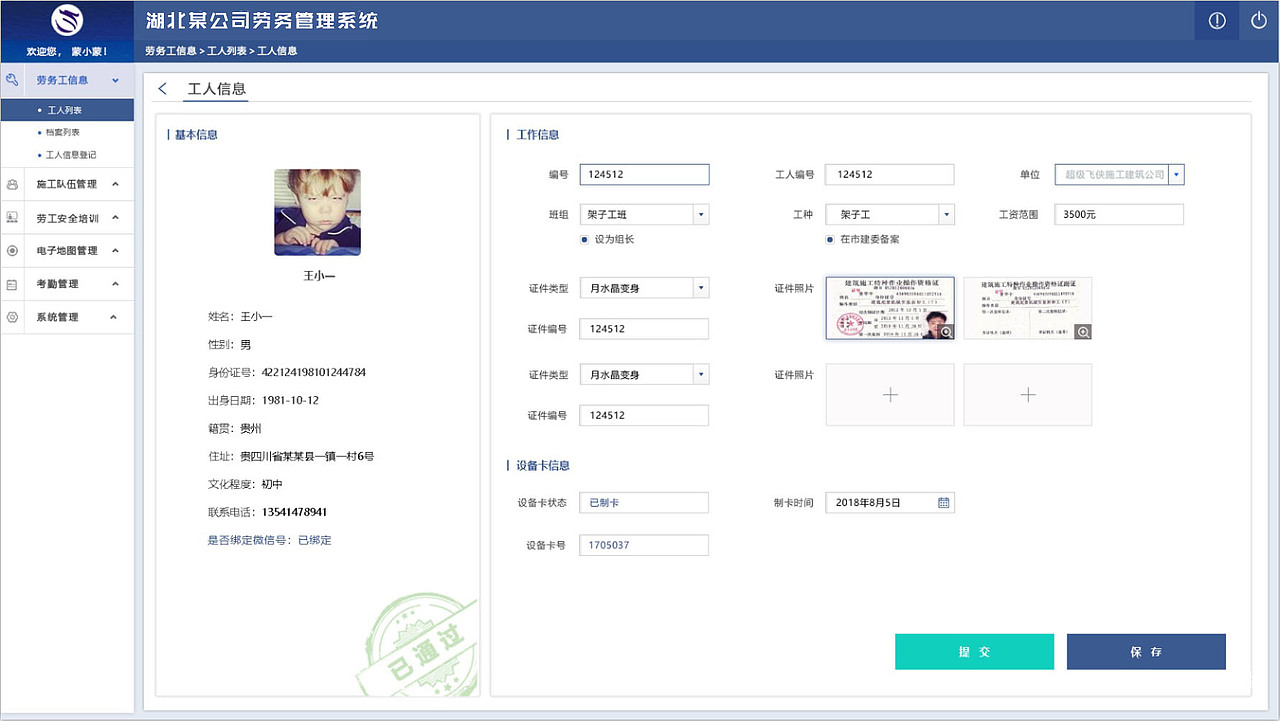Click phone number 13541478941
The image size is (1280, 721).
(x=295, y=512)
